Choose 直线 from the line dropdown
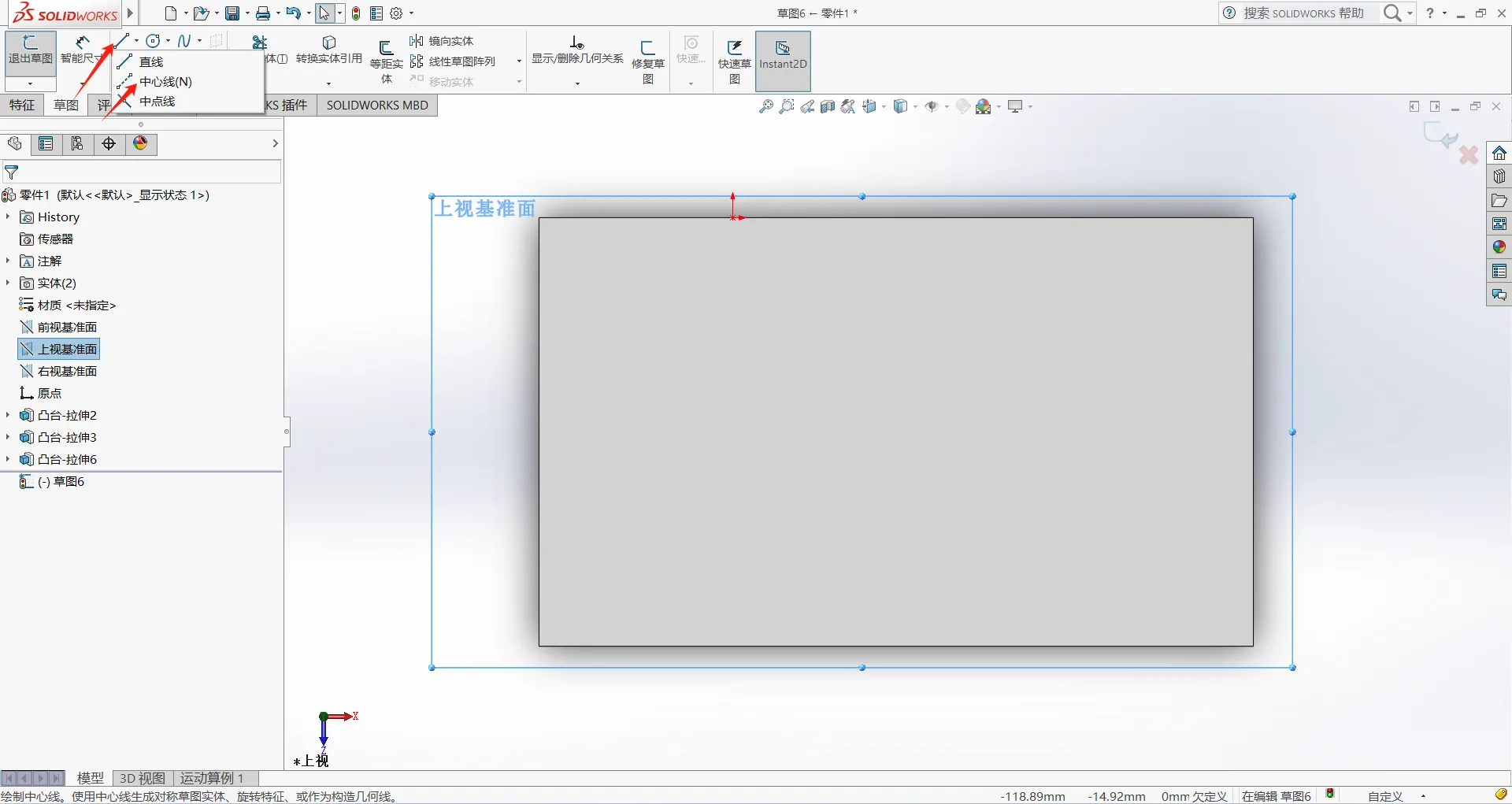The height and width of the screenshot is (804, 1512). pyautogui.click(x=151, y=61)
